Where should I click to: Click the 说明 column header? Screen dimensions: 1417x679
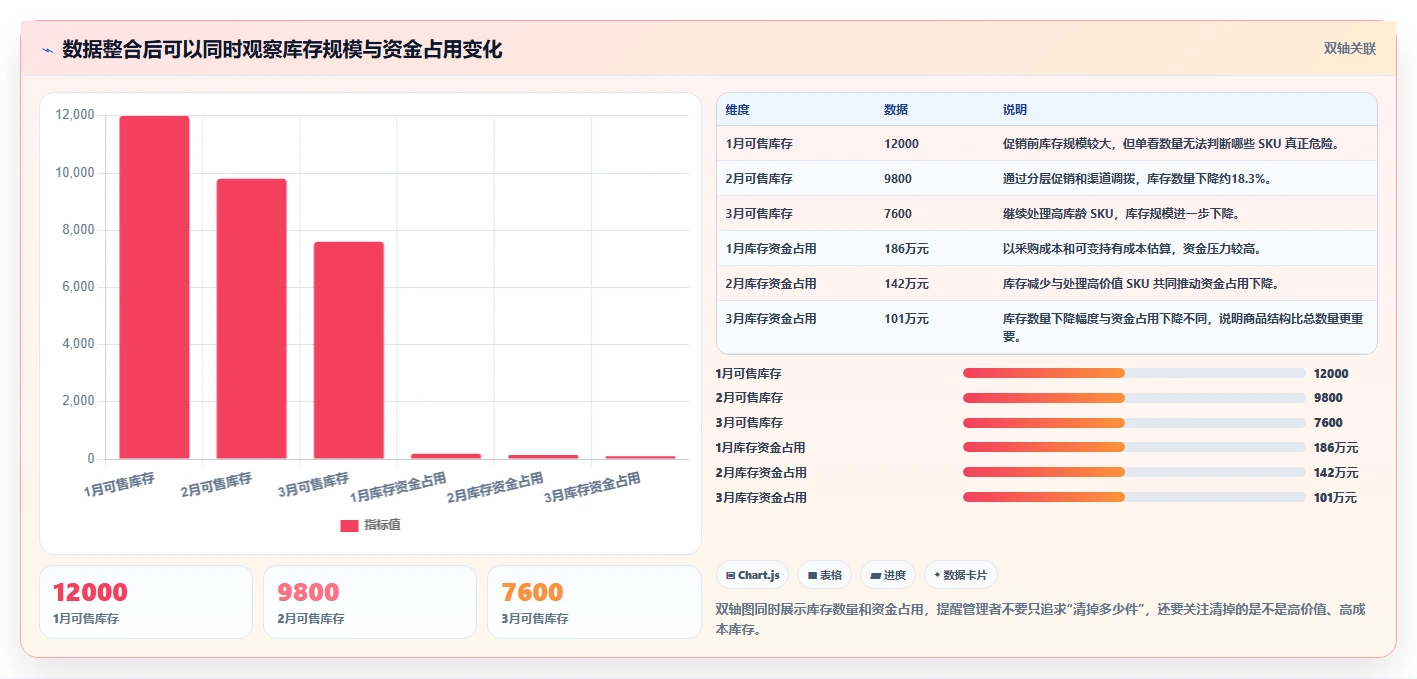click(1015, 110)
